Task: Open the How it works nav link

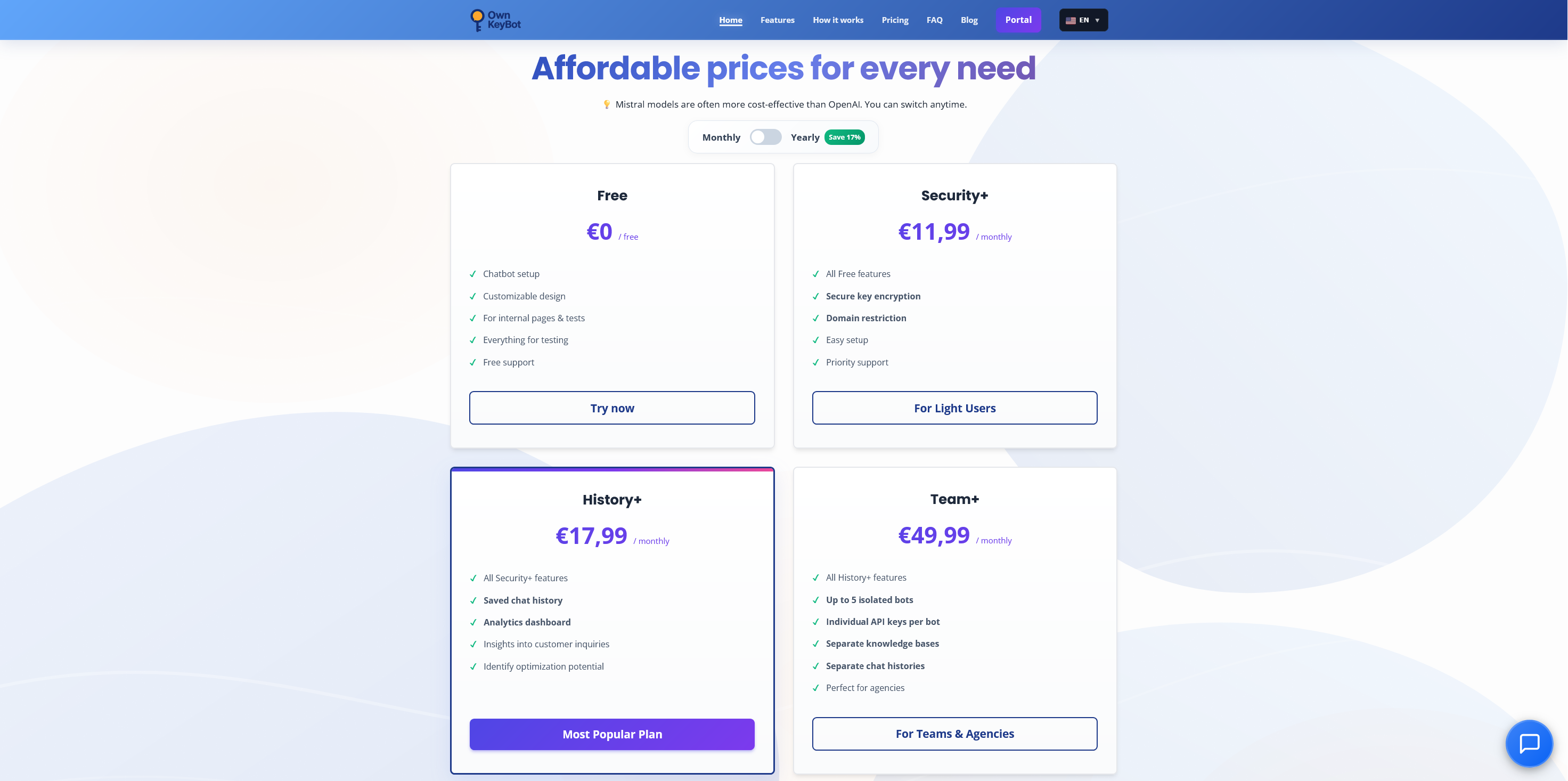Action: (838, 20)
